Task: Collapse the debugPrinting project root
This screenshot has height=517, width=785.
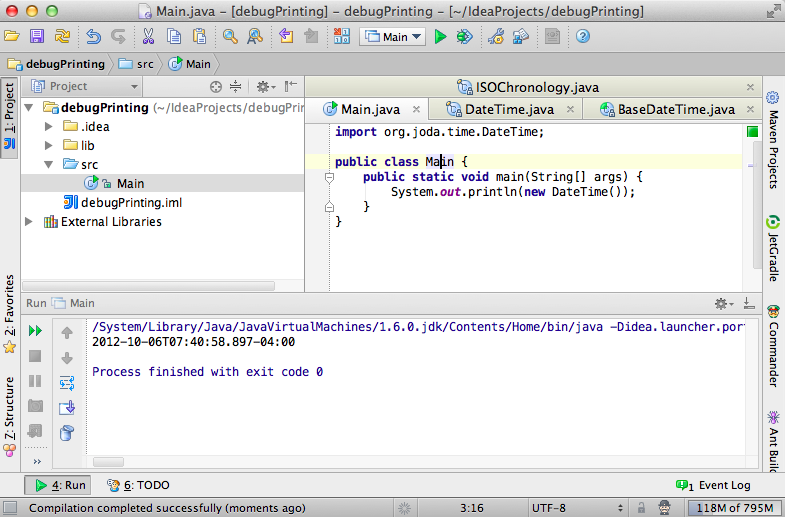Action: pyautogui.click(x=30, y=108)
